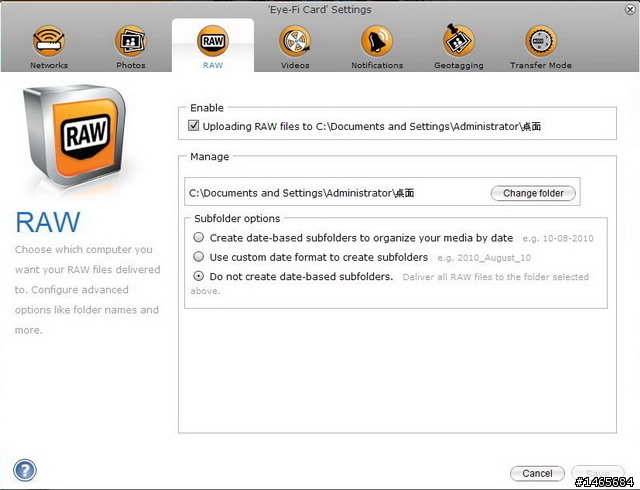Viewport: 640px width, 490px height.
Task: Open the Networks settings icon
Action: (49, 41)
